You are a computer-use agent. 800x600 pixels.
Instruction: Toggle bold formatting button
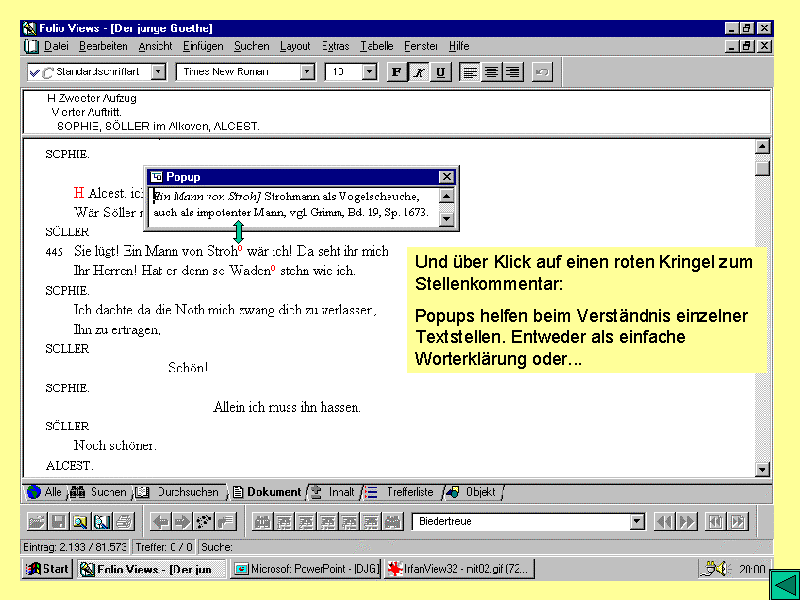point(397,72)
